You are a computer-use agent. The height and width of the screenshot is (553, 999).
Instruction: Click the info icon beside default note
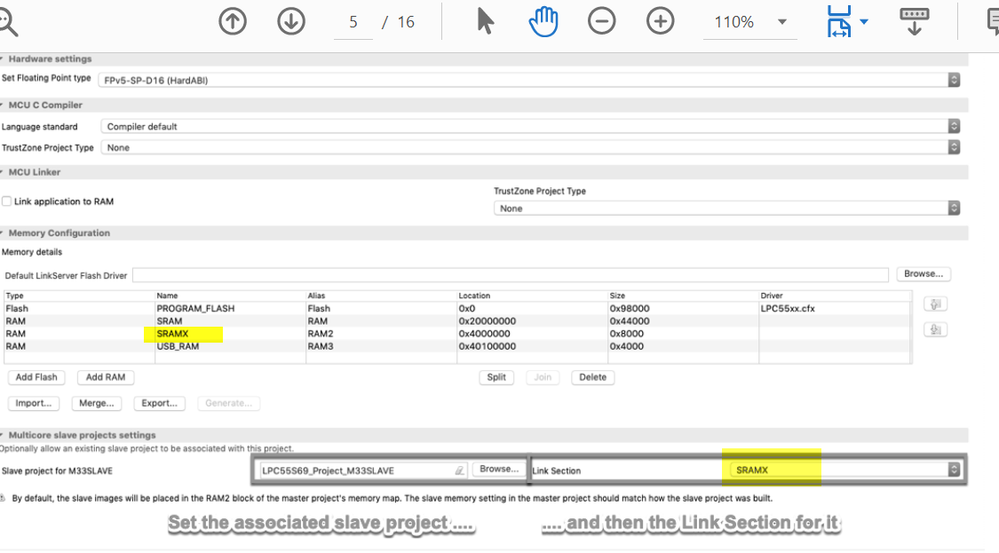3,498
